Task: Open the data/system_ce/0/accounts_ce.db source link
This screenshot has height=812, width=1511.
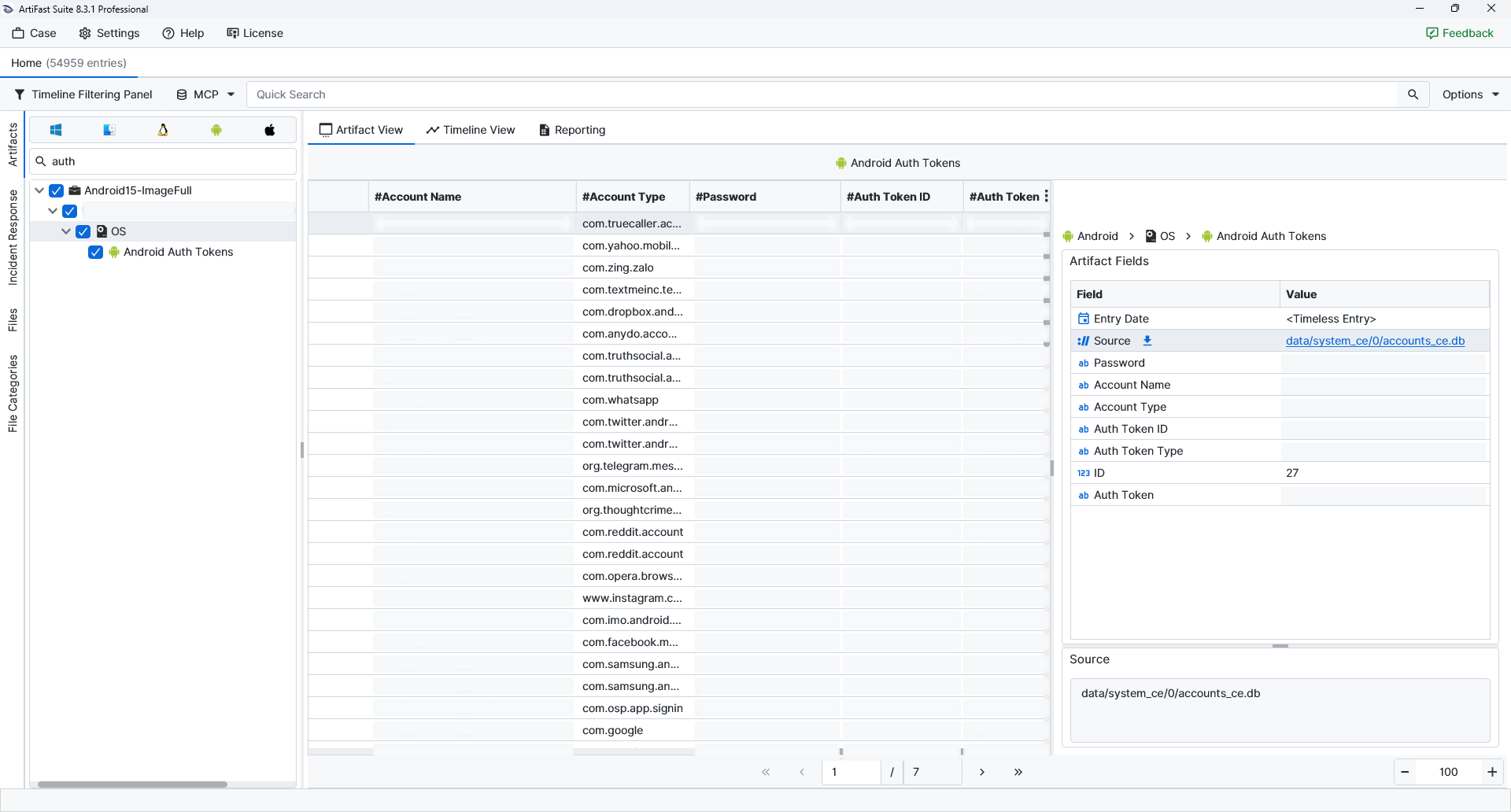Action: click(1375, 341)
